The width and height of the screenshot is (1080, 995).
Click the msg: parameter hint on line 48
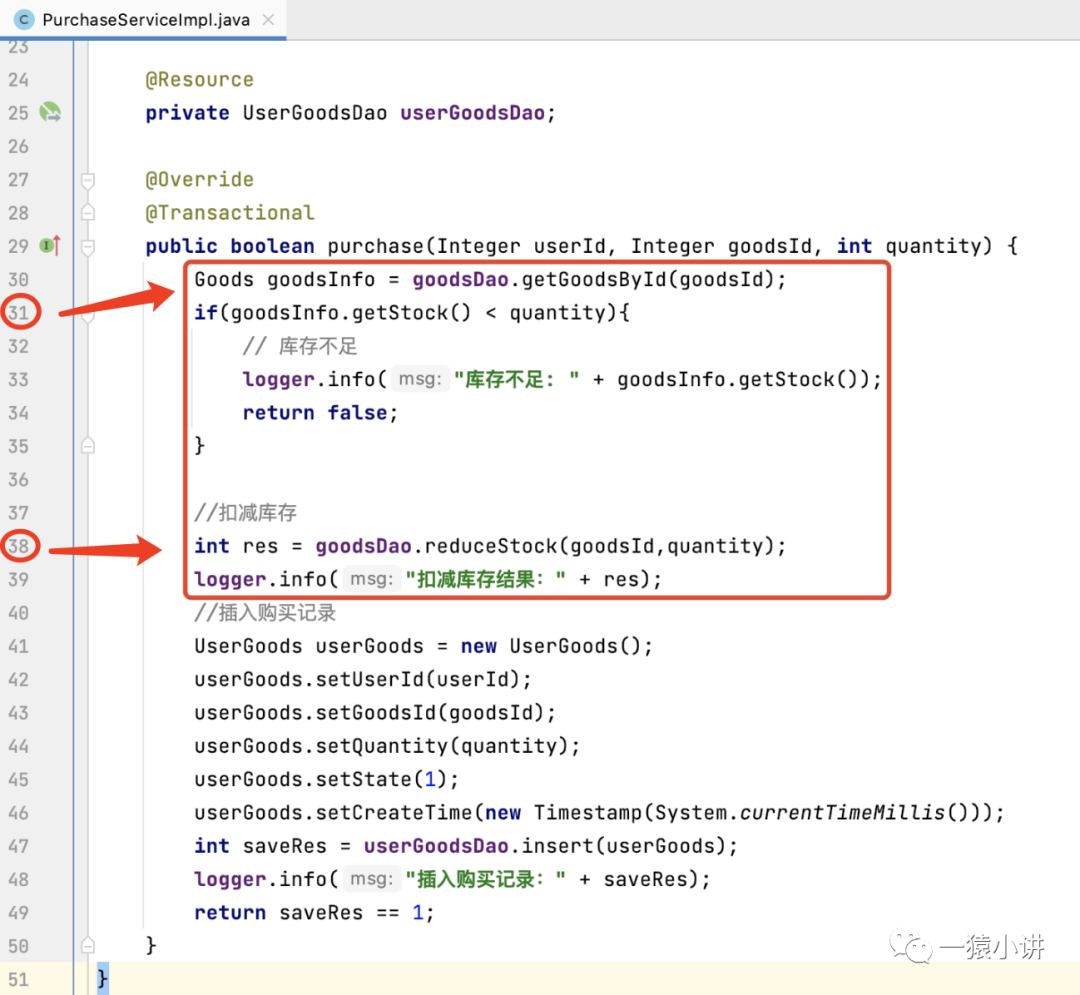tap(372, 879)
